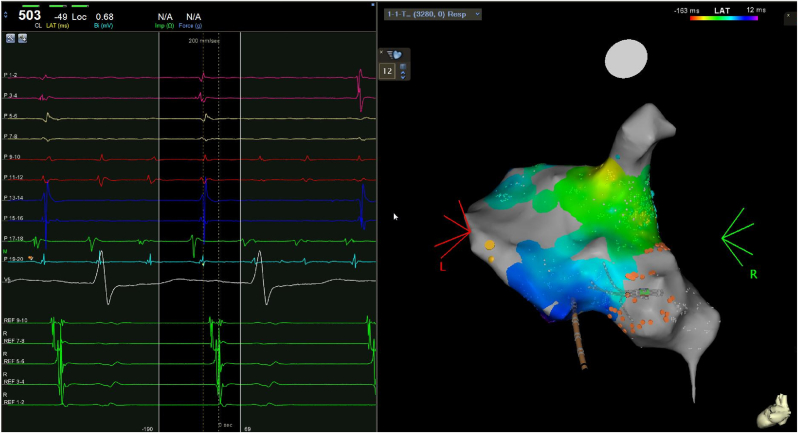Click the LAT (ms) value readout
The height and width of the screenshot is (433, 798).
click(x=62, y=16)
